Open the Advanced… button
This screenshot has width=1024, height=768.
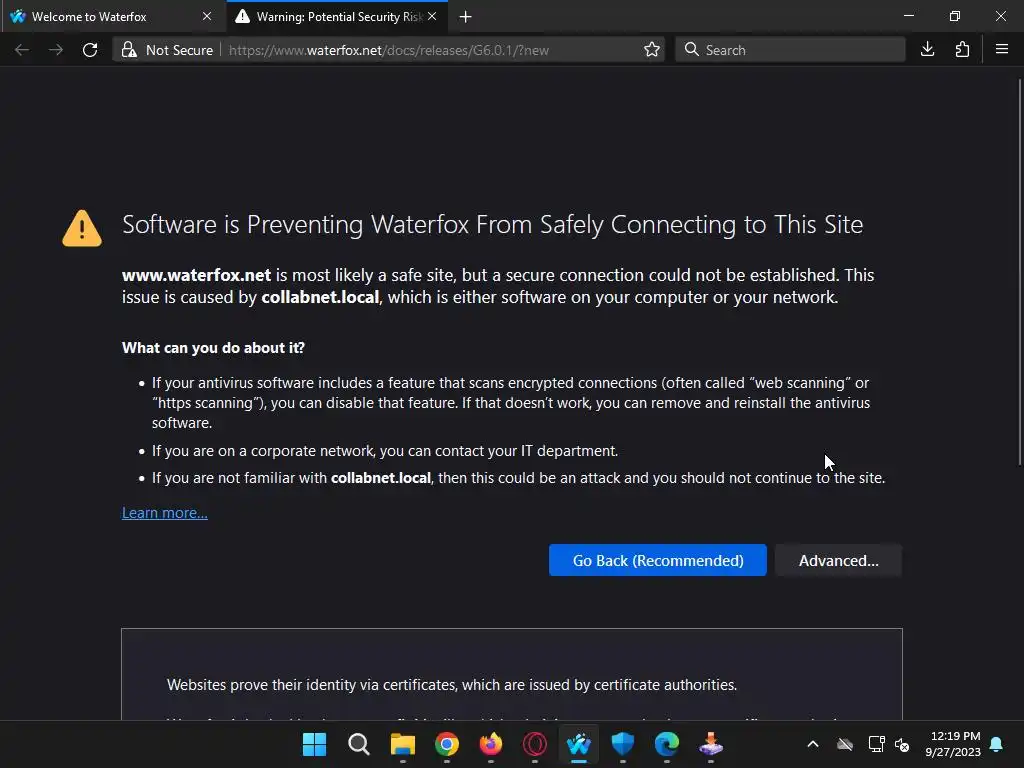point(839,560)
